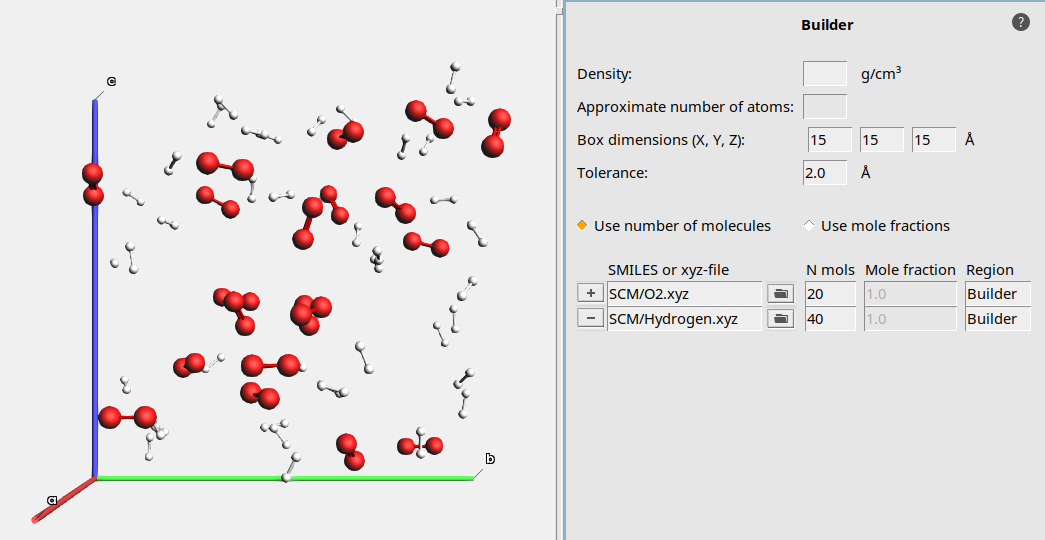Click Approximate number of atoms field
Viewport: 1045px width, 540px height.
coord(825,107)
